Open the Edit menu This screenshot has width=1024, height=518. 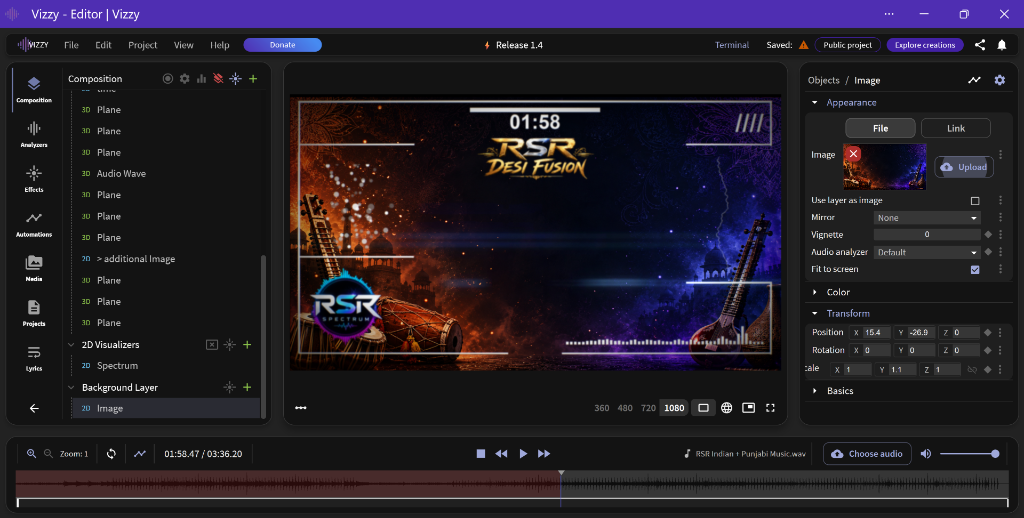click(103, 45)
